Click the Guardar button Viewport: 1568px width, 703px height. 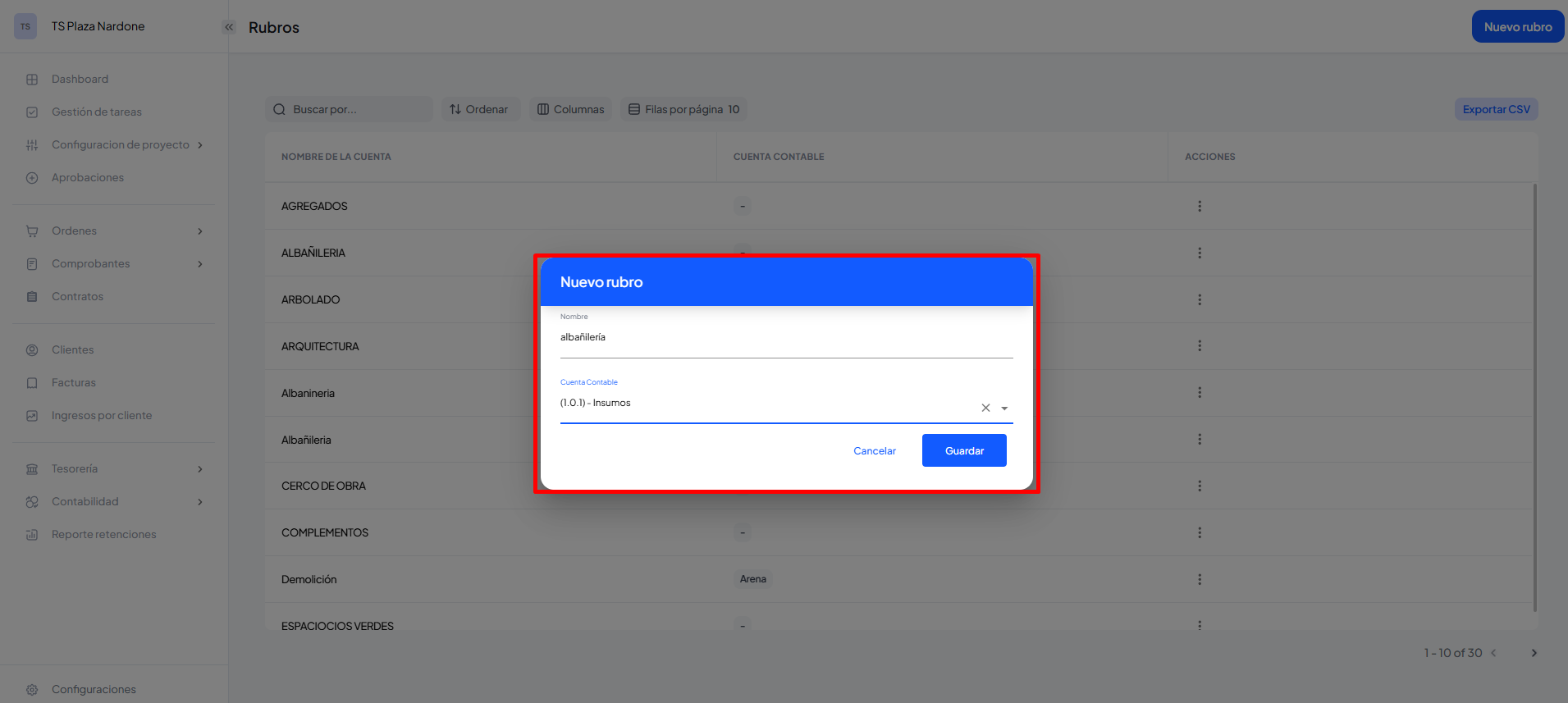pyautogui.click(x=964, y=450)
